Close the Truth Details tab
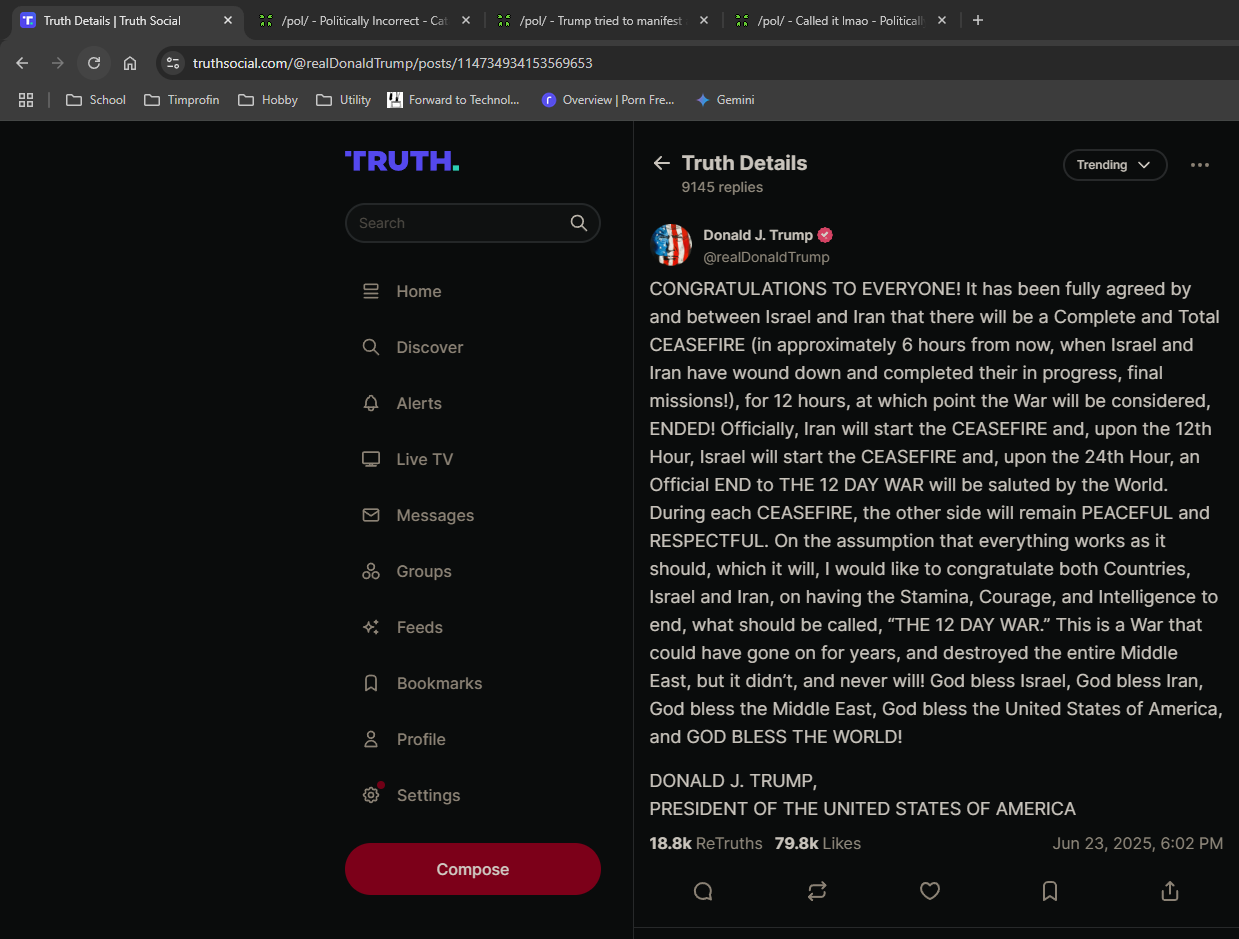The height and width of the screenshot is (939, 1239). point(228,21)
